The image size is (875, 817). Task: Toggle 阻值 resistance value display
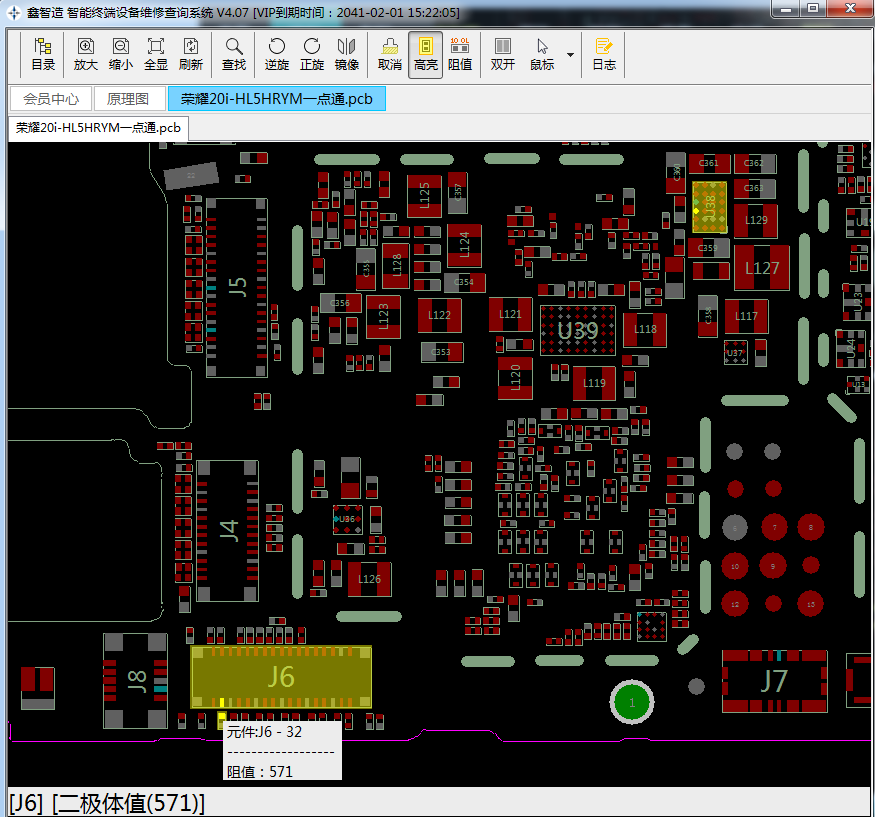[x=460, y=54]
